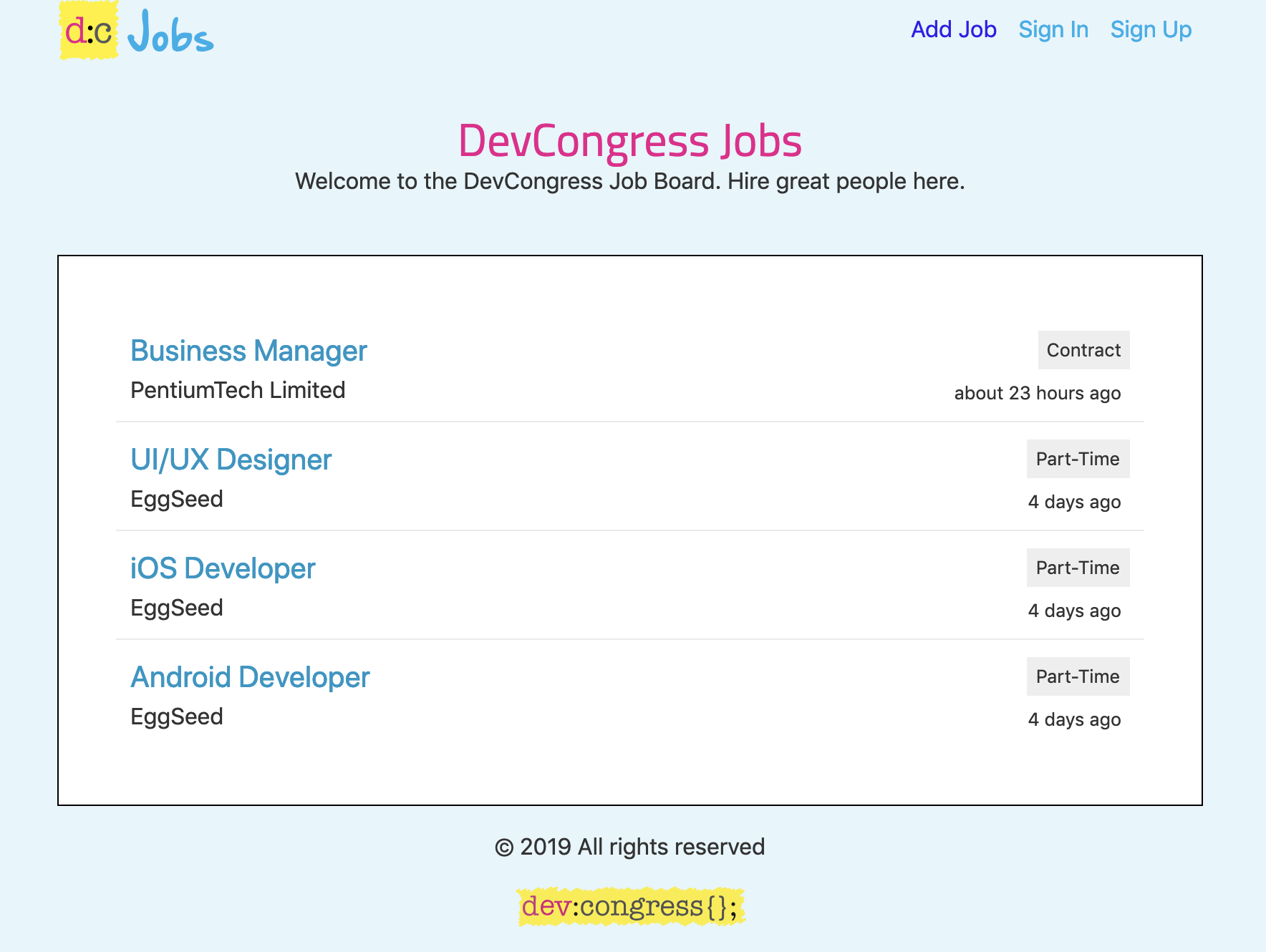Go to the Sign In page
This screenshot has height=952, width=1266.
[1053, 29]
